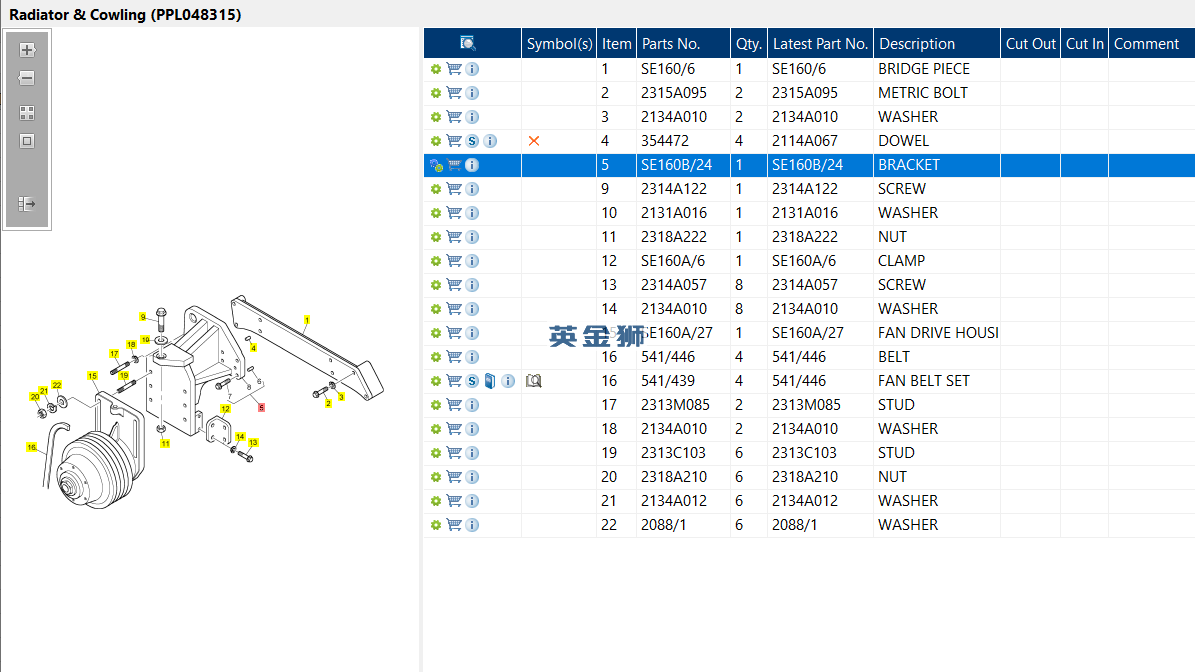
Task: Click the search icon in table header
Action: tap(468, 43)
